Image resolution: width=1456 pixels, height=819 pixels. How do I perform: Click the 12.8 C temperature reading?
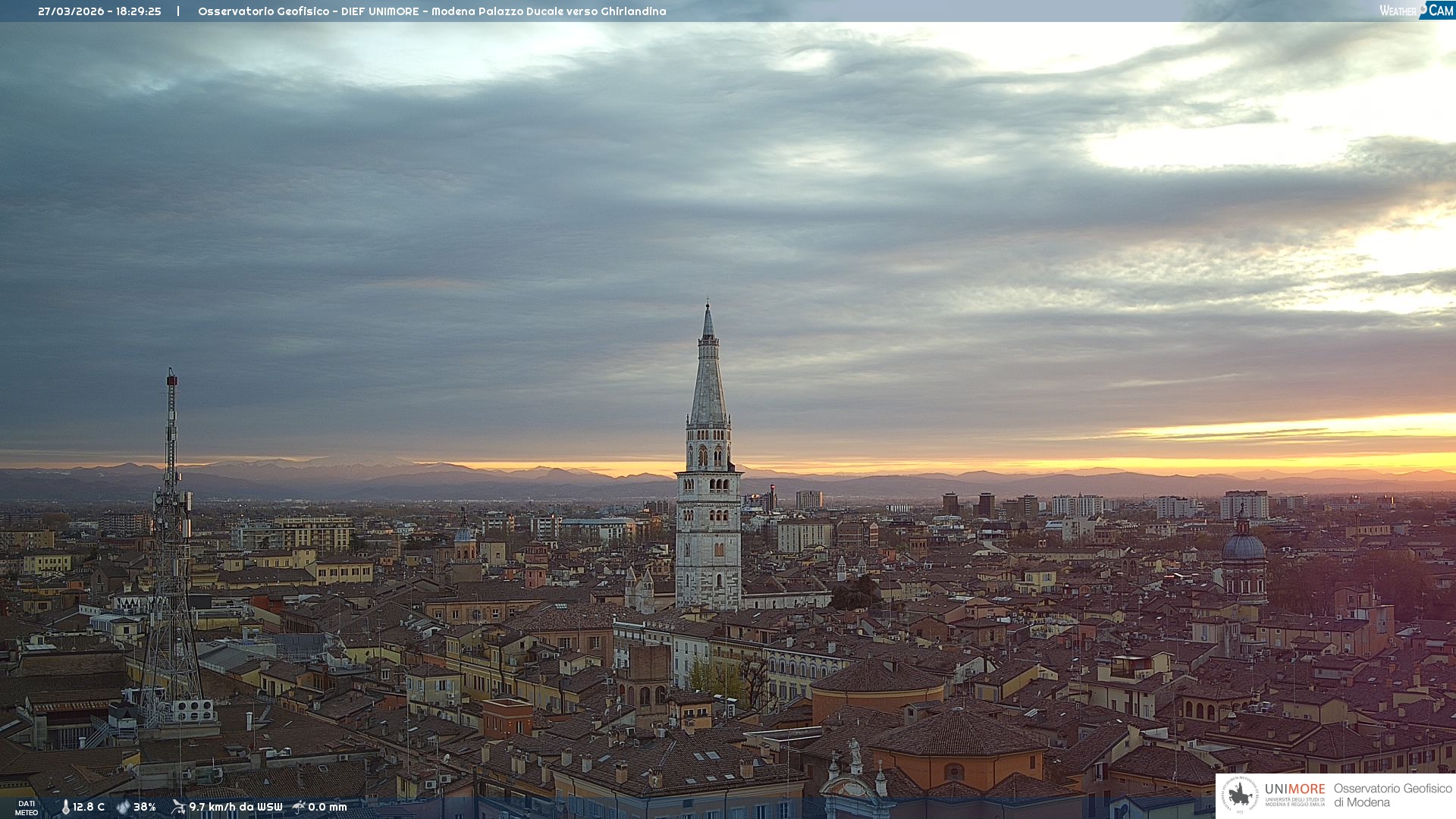[89, 807]
